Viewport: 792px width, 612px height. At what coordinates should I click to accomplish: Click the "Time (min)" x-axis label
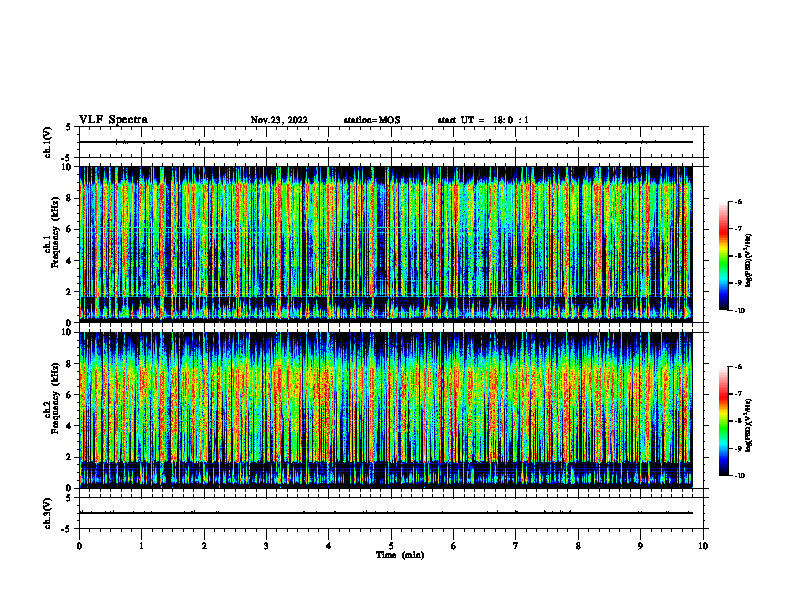400,555
